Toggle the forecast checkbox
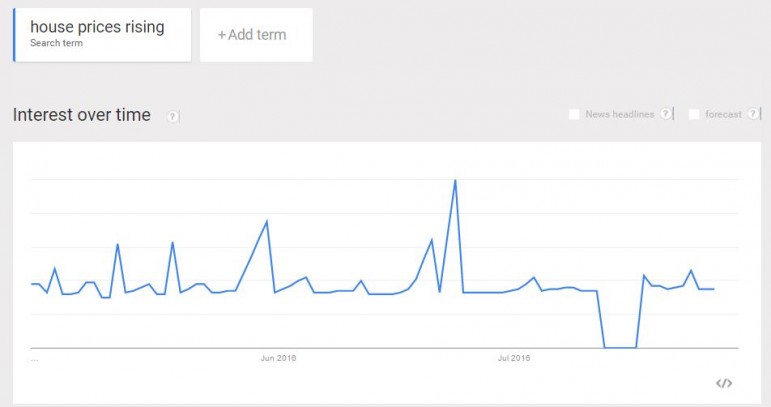 click(x=694, y=114)
